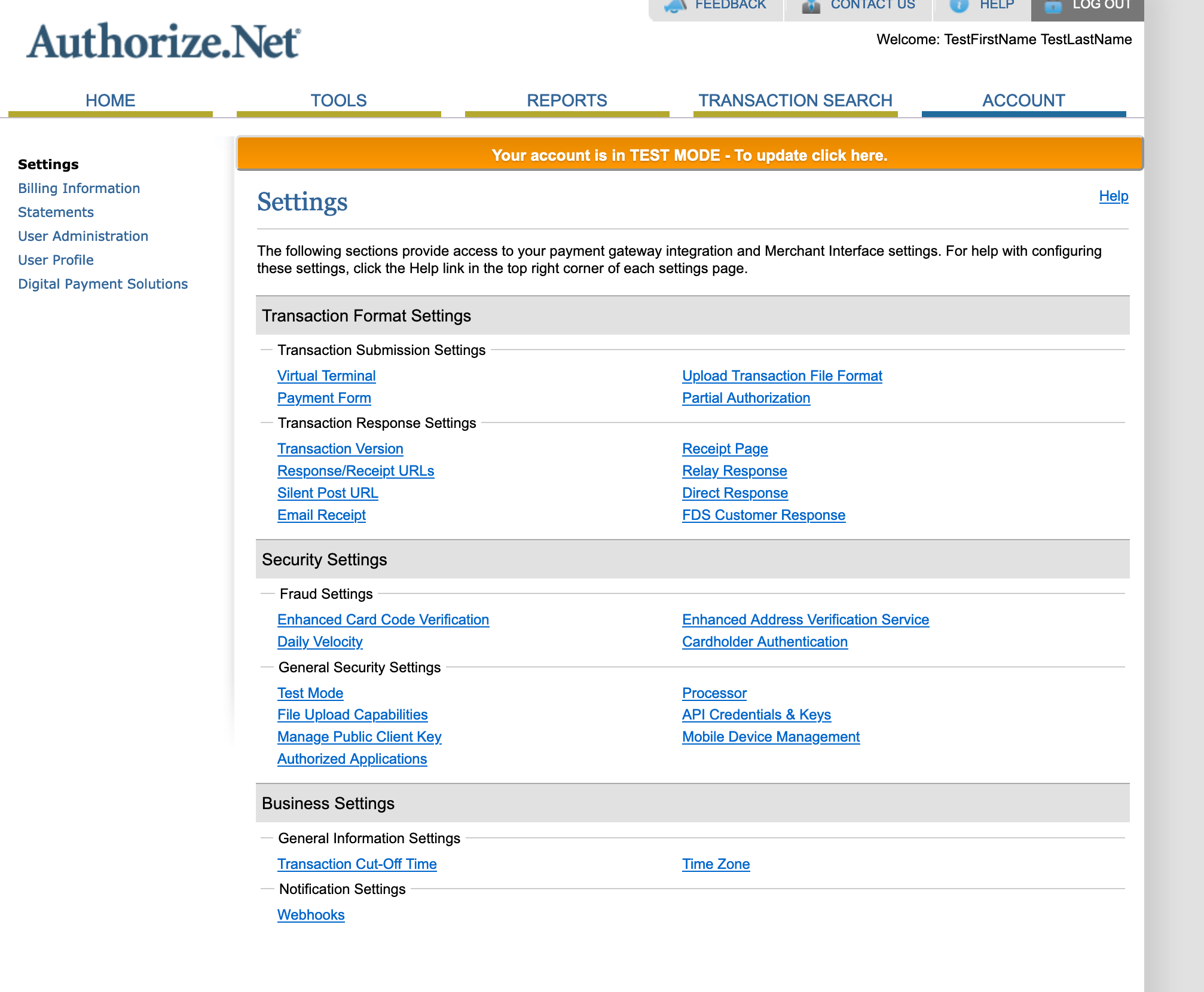The height and width of the screenshot is (992, 1204).
Task: Click the HELP text in top bar
Action: pos(997,5)
